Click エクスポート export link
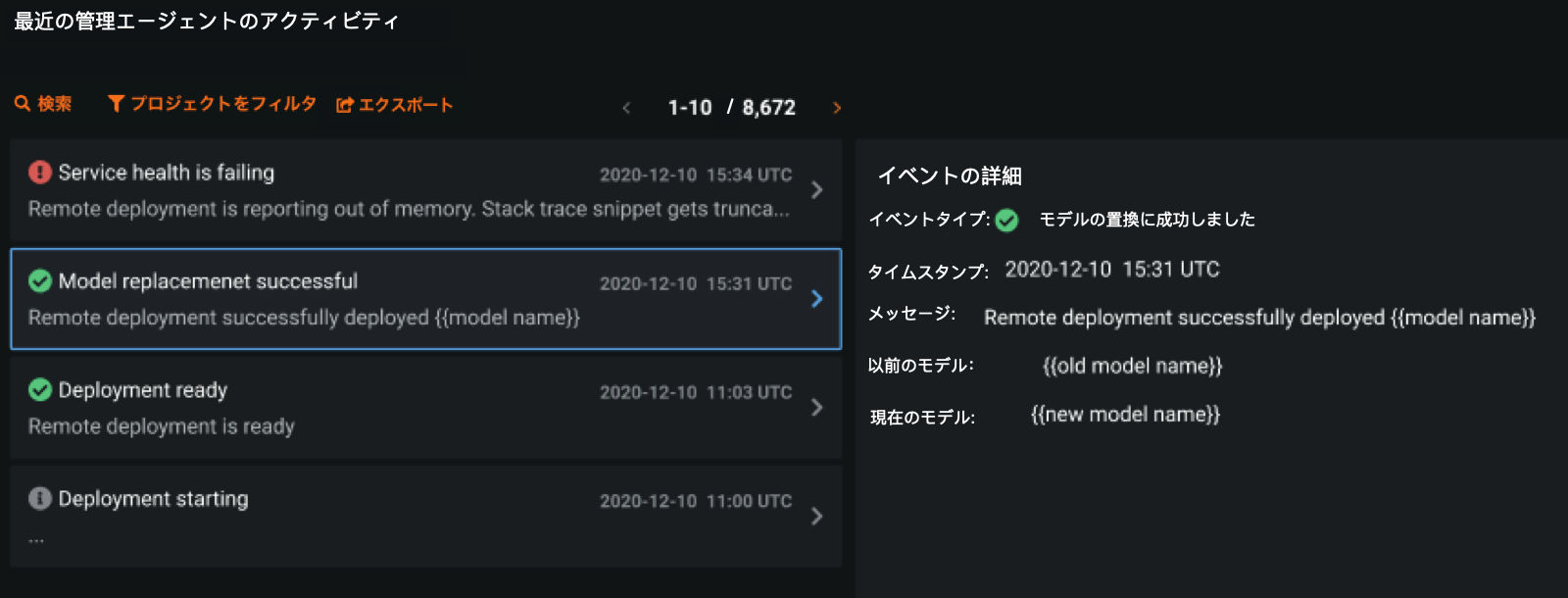 point(405,105)
